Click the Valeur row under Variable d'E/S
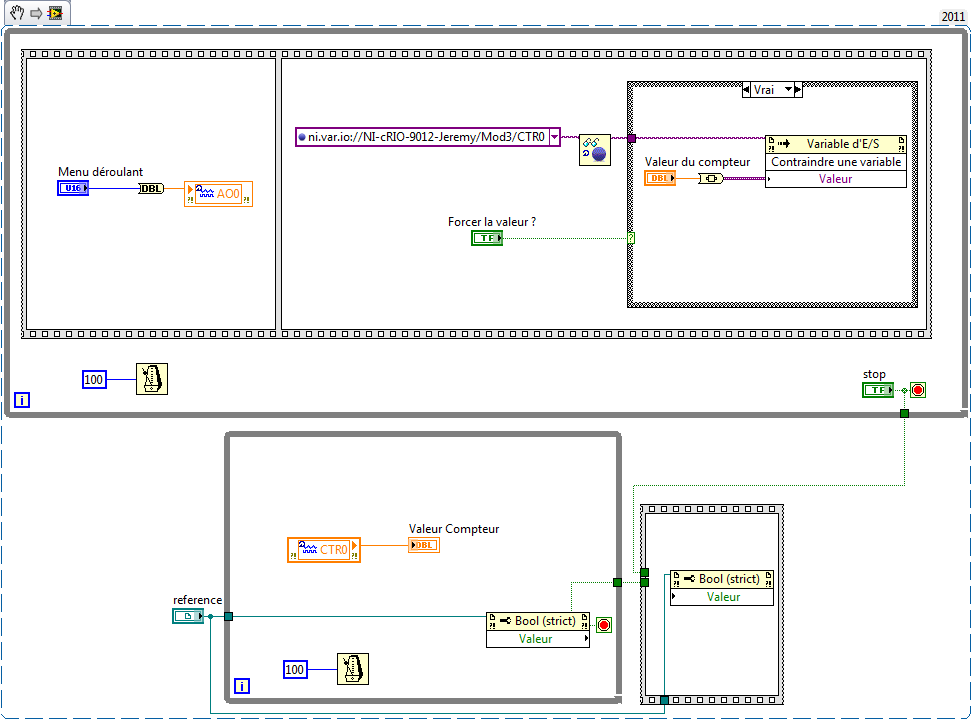This screenshot has height=720, width=972. click(836, 179)
